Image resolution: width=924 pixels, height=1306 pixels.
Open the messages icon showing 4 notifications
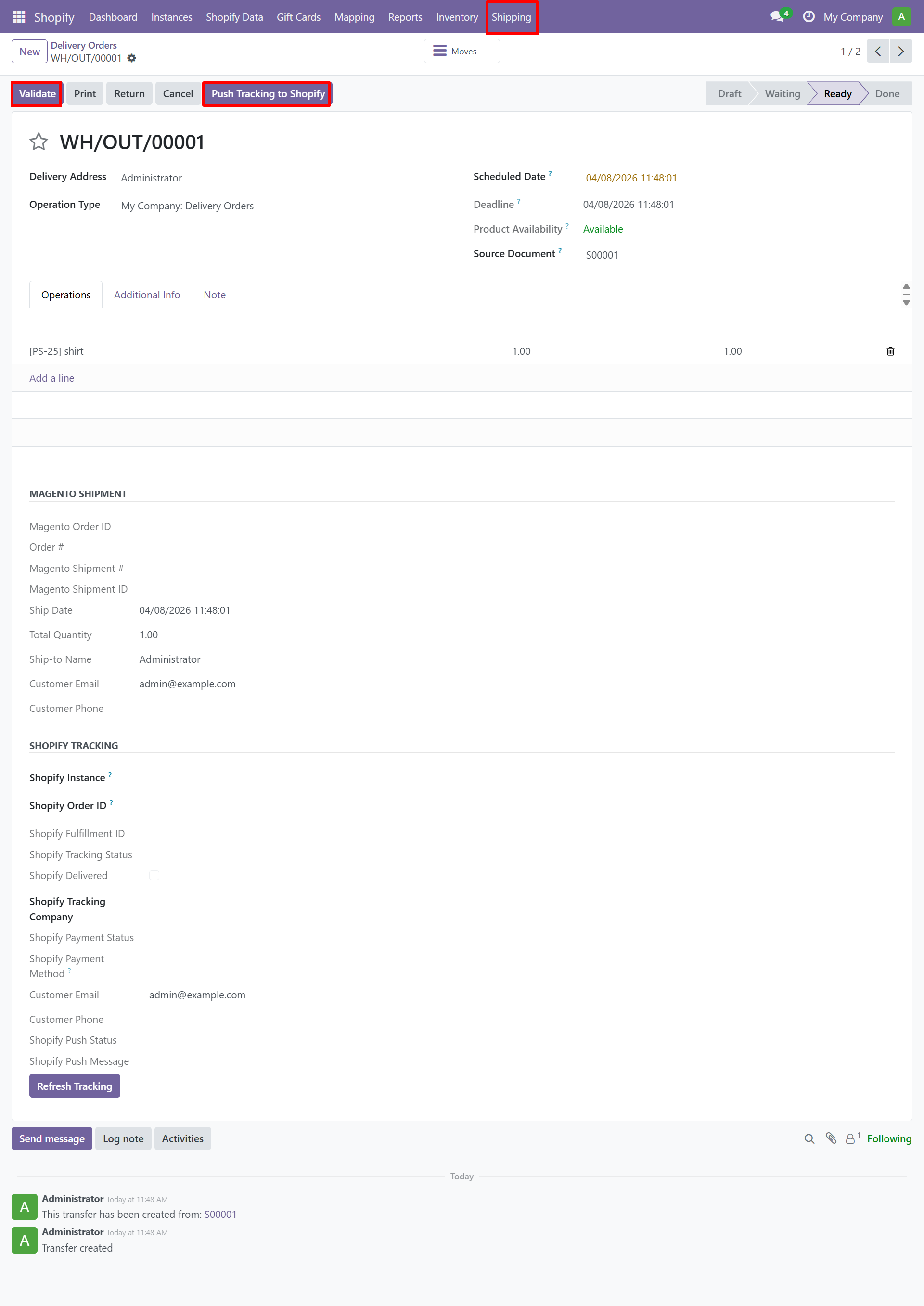click(778, 16)
